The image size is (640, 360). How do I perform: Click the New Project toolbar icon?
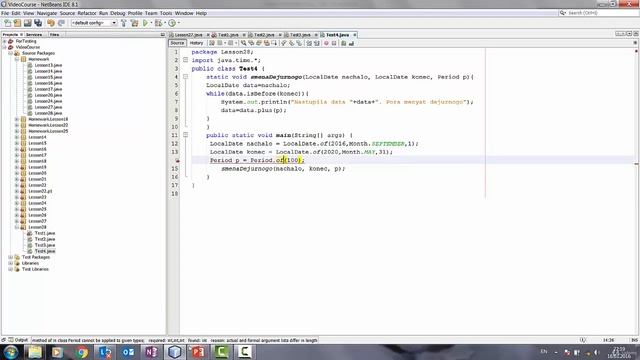click(17, 23)
